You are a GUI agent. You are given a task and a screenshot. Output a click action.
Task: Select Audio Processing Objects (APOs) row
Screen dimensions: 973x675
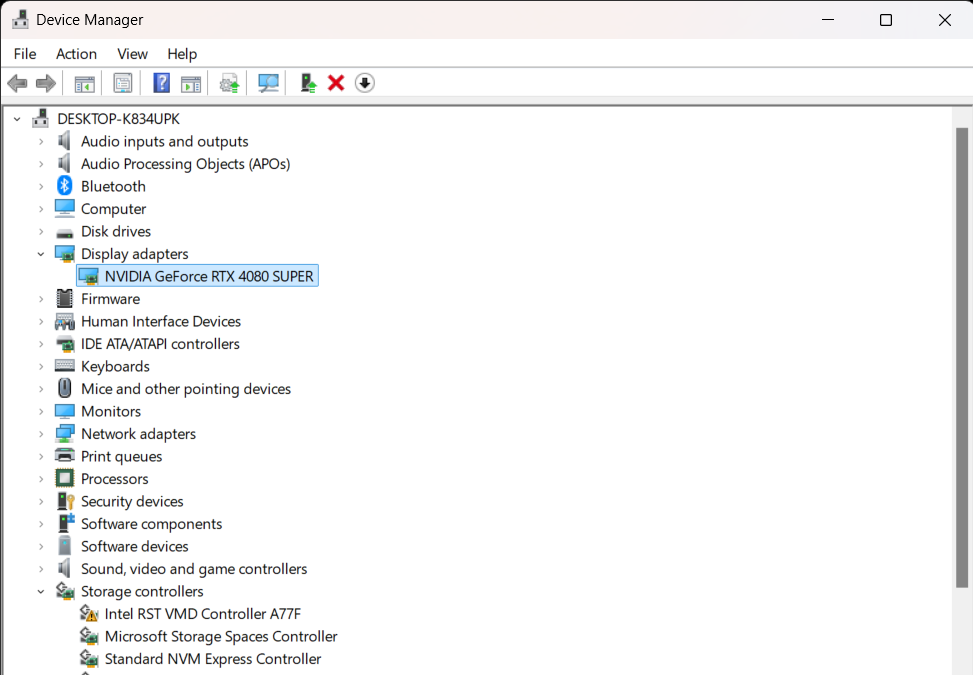pos(186,164)
